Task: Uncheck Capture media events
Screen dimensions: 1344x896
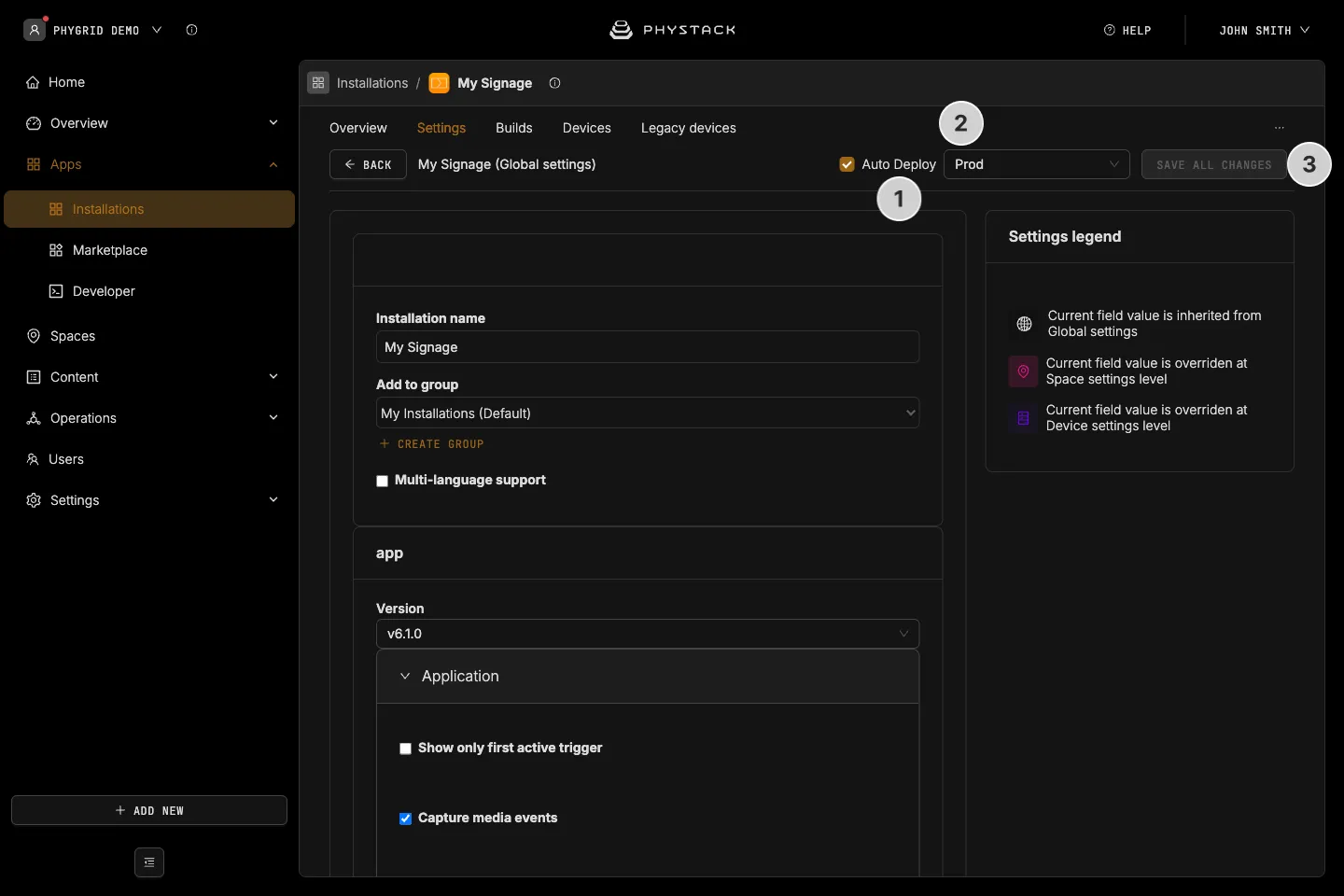Action: 405,819
